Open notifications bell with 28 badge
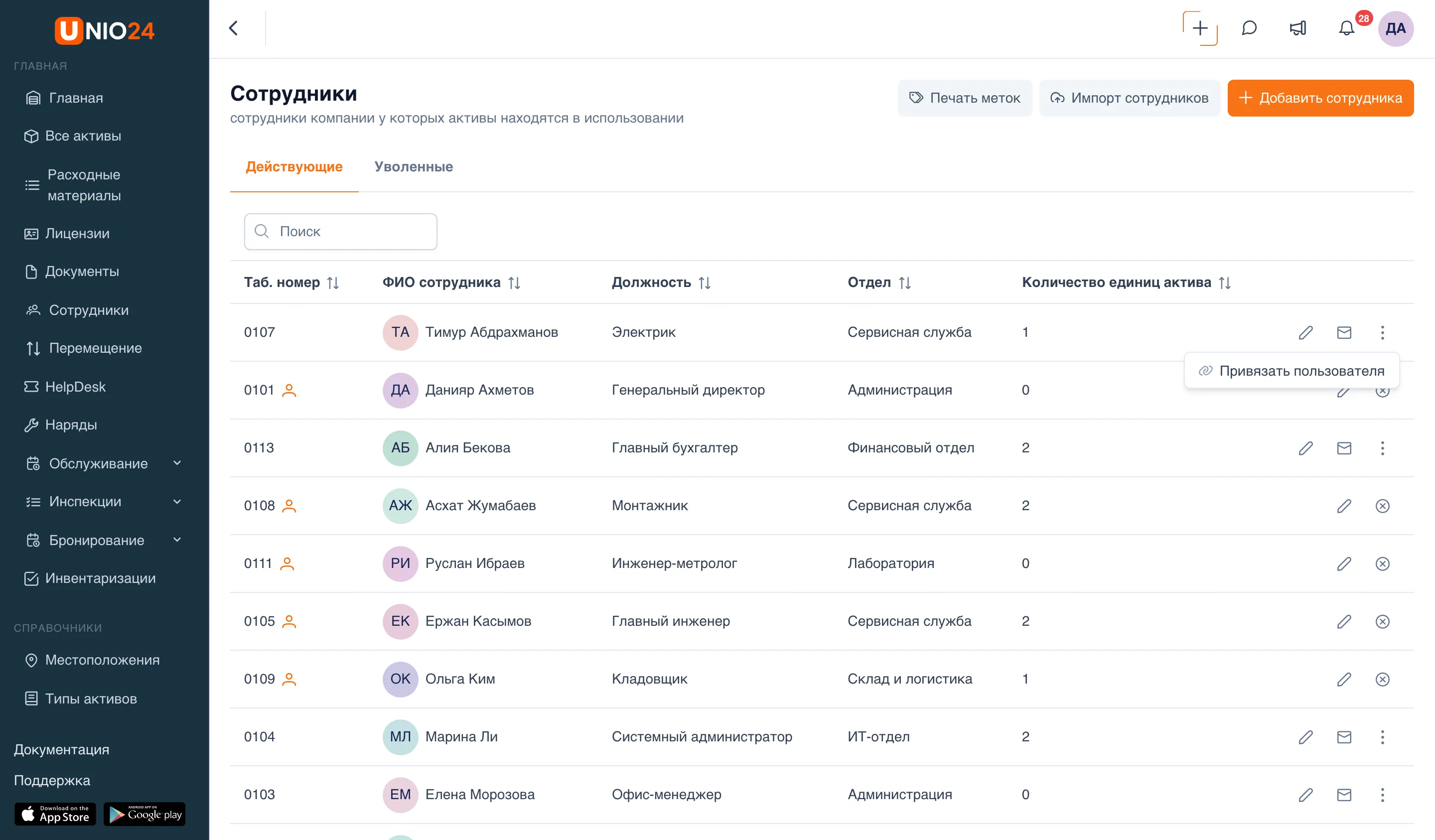Viewport: 1435px width, 840px height. coord(1347,28)
